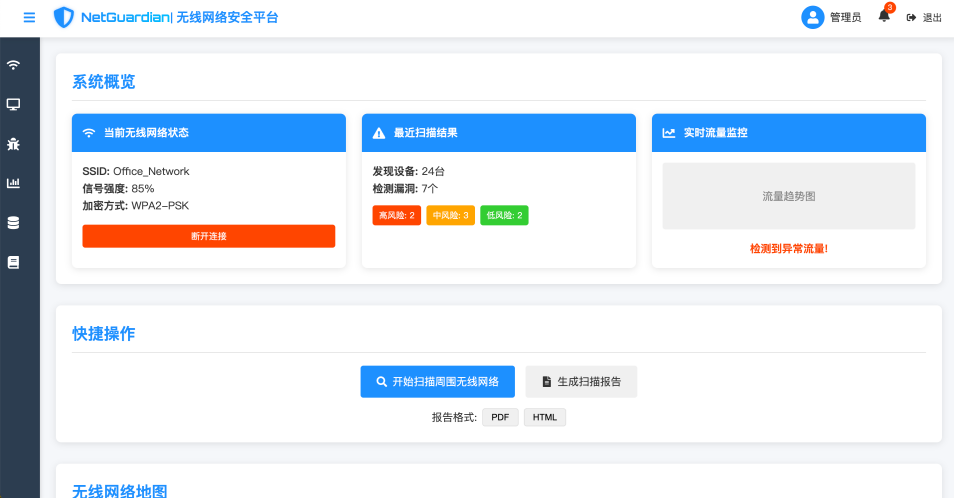Click the 检测到异常流量! alert text
The image size is (954, 498).
coord(789,249)
